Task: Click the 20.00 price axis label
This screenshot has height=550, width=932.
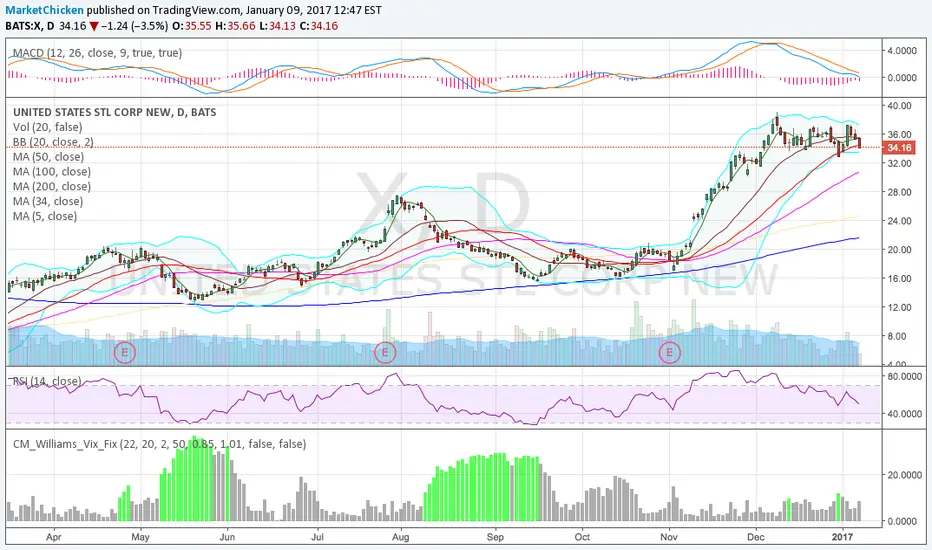Action: click(899, 250)
